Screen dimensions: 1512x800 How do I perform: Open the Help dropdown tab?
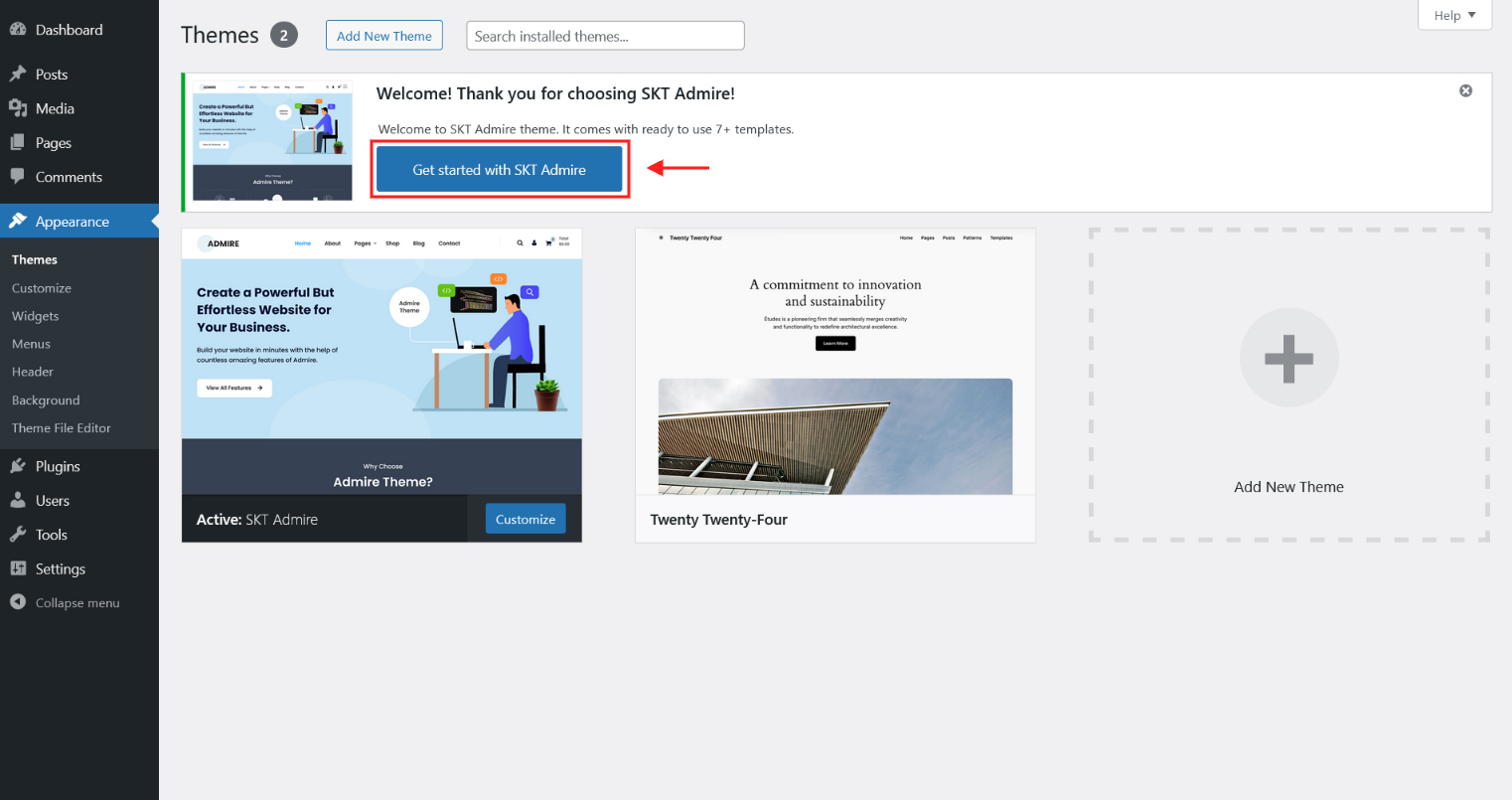[1454, 15]
